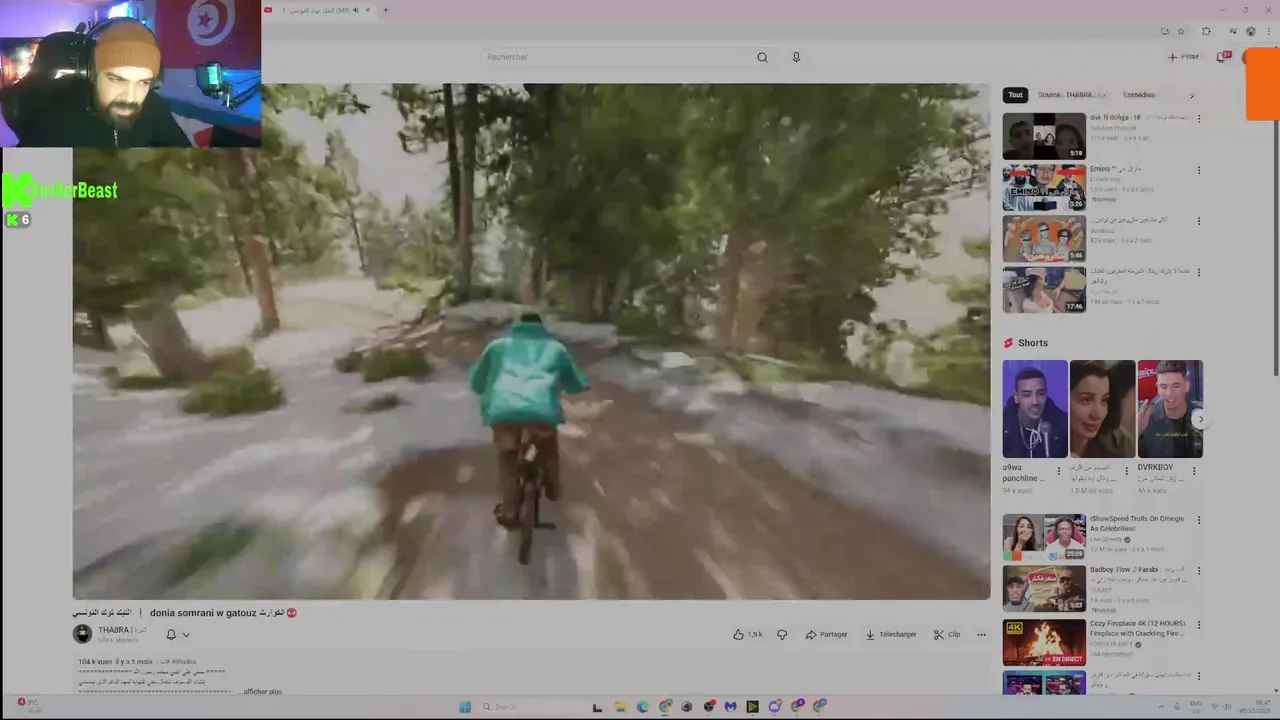Open more actions three-dot menu under video
Image resolution: width=1280 pixels, height=720 pixels.
click(x=981, y=634)
